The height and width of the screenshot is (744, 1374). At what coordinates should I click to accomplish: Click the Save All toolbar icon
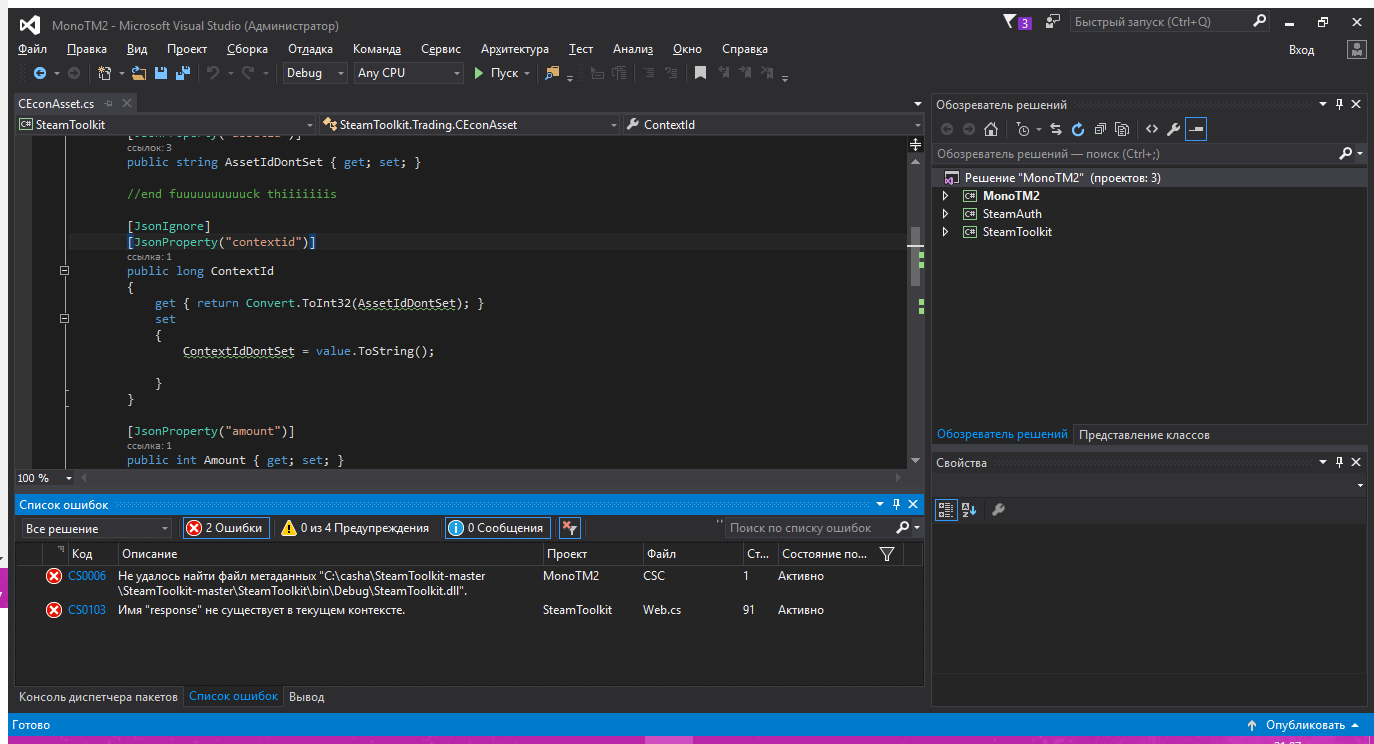[x=183, y=73]
